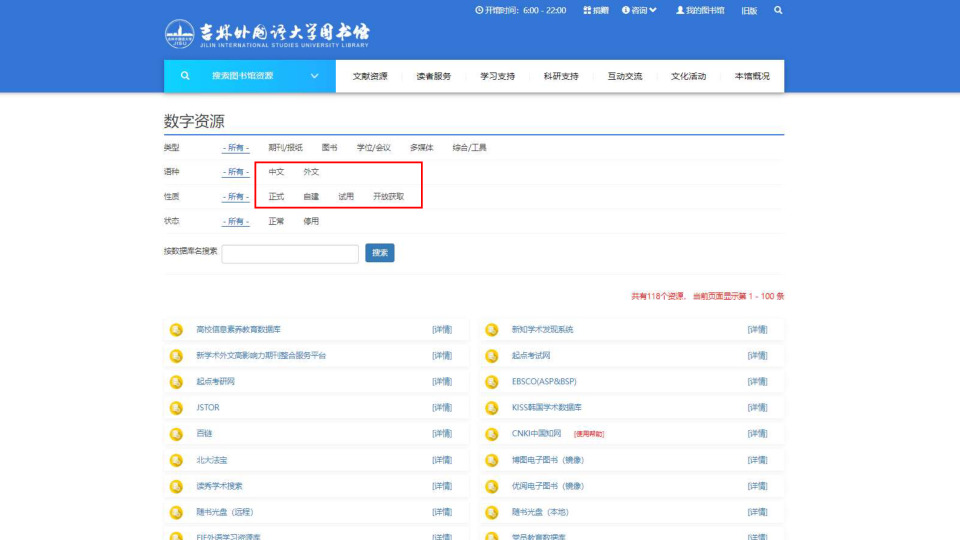Filter type by 图书

point(329,148)
